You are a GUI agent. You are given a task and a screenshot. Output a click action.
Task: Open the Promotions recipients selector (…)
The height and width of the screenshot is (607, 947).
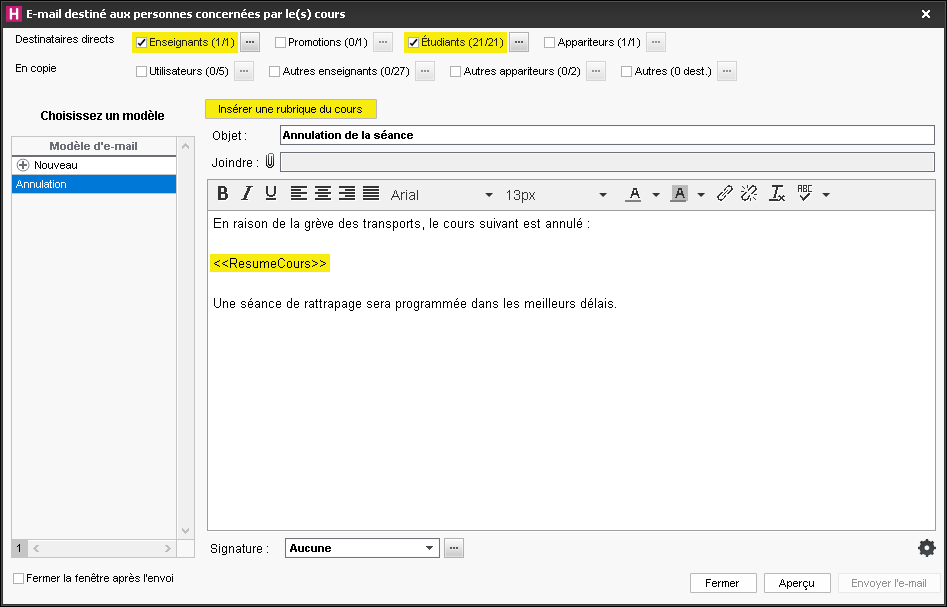(x=383, y=42)
